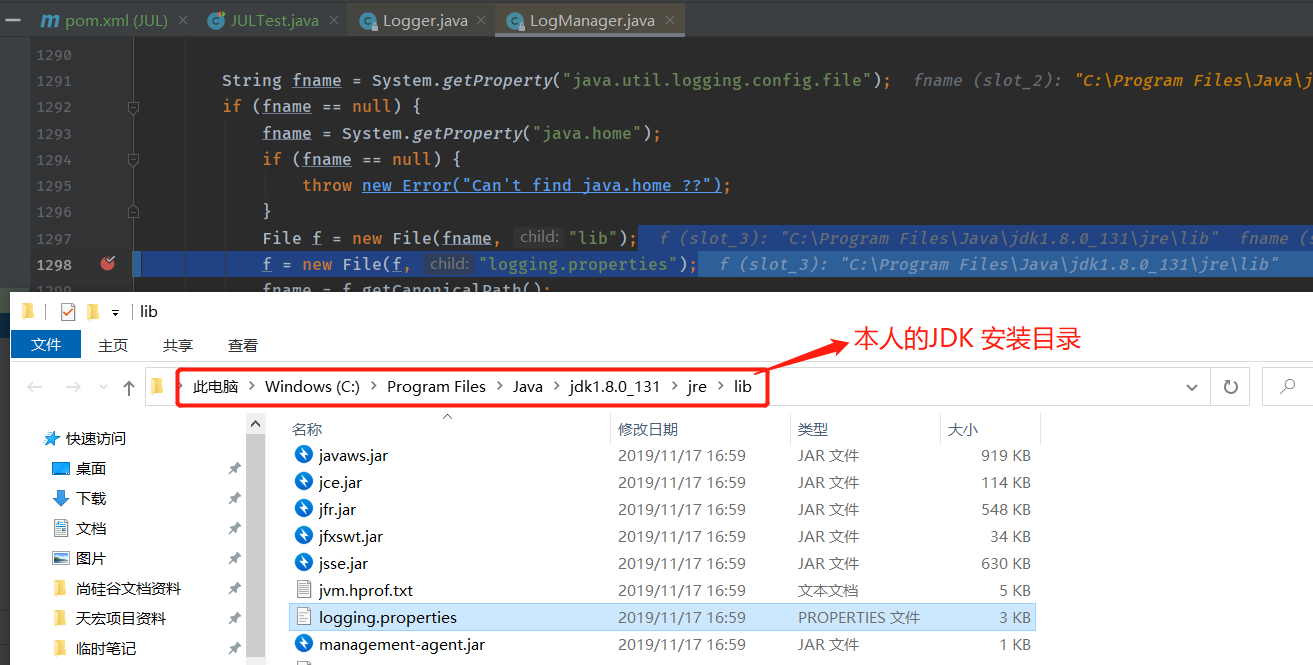Click the search magnifier icon in Explorer

[1288, 387]
